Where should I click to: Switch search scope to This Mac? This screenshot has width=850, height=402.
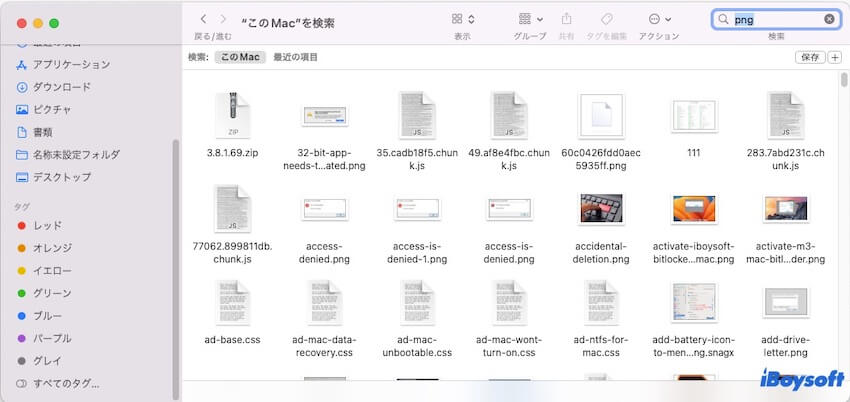pyautogui.click(x=239, y=57)
